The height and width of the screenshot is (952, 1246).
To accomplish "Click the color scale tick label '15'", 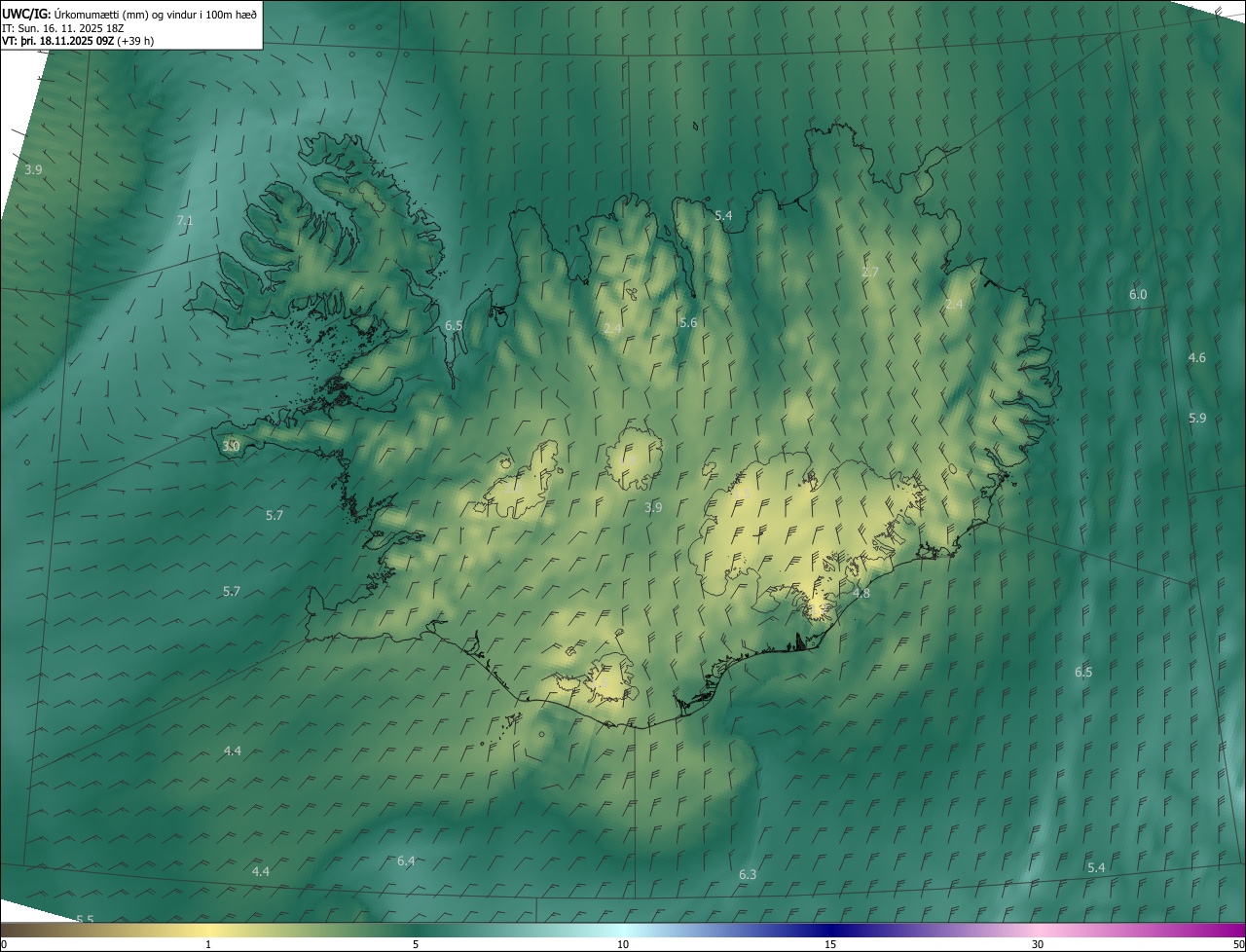I will [x=830, y=945].
